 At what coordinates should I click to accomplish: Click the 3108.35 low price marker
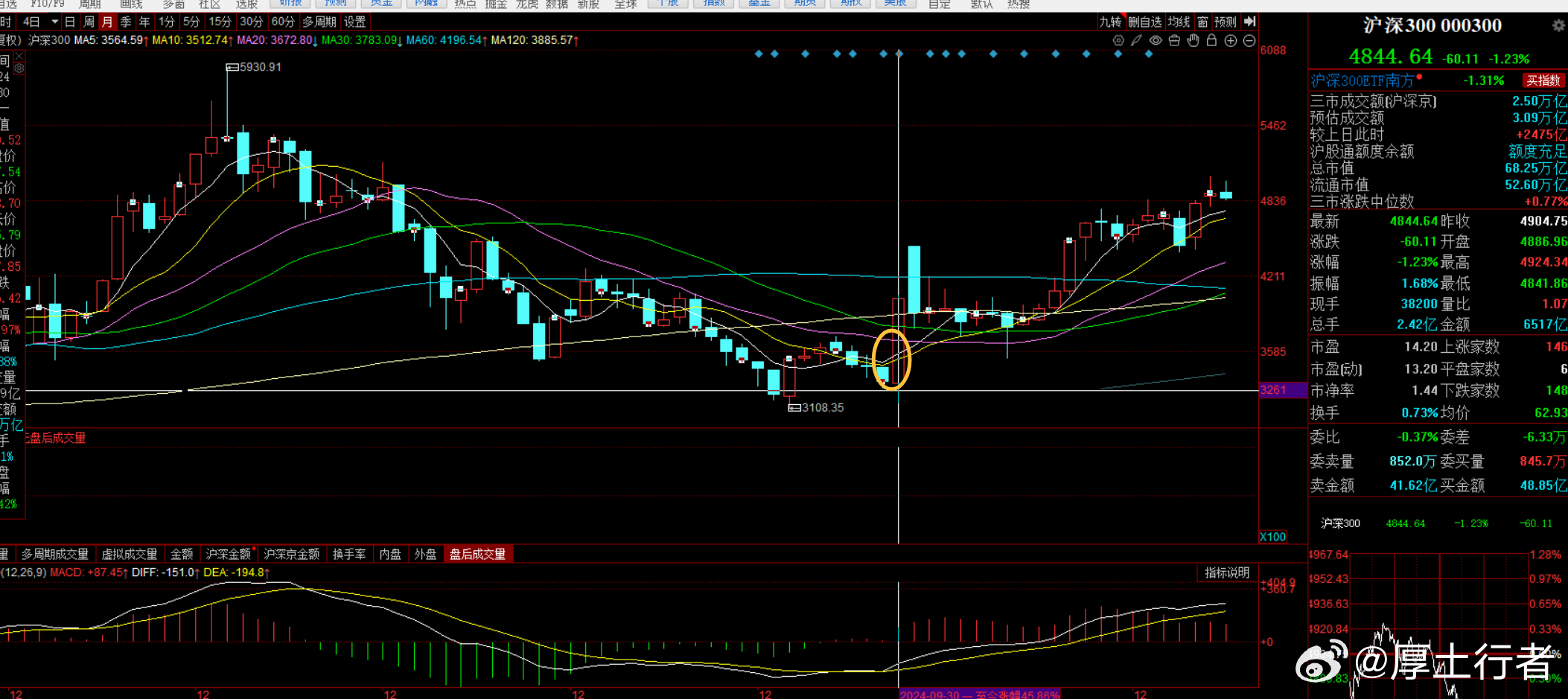[x=817, y=408]
